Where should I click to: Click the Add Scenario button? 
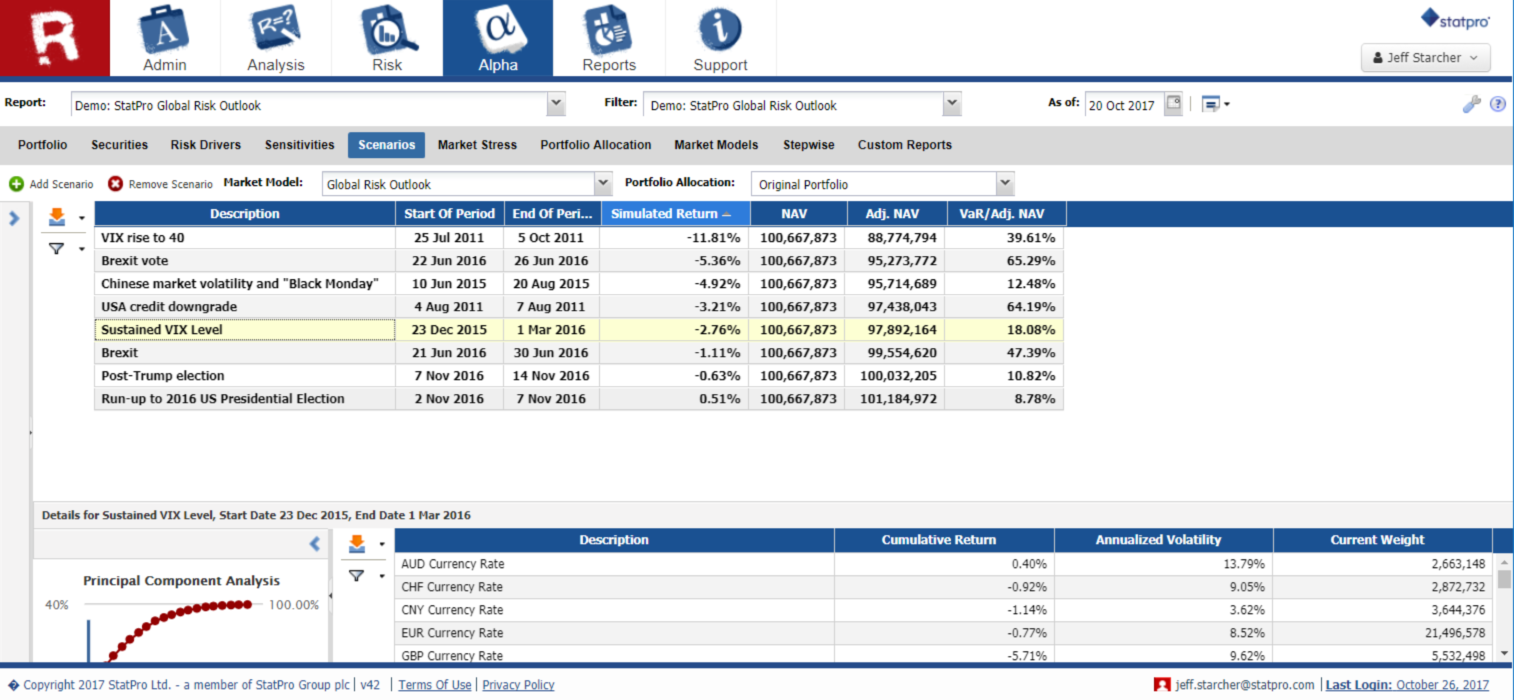click(x=51, y=184)
